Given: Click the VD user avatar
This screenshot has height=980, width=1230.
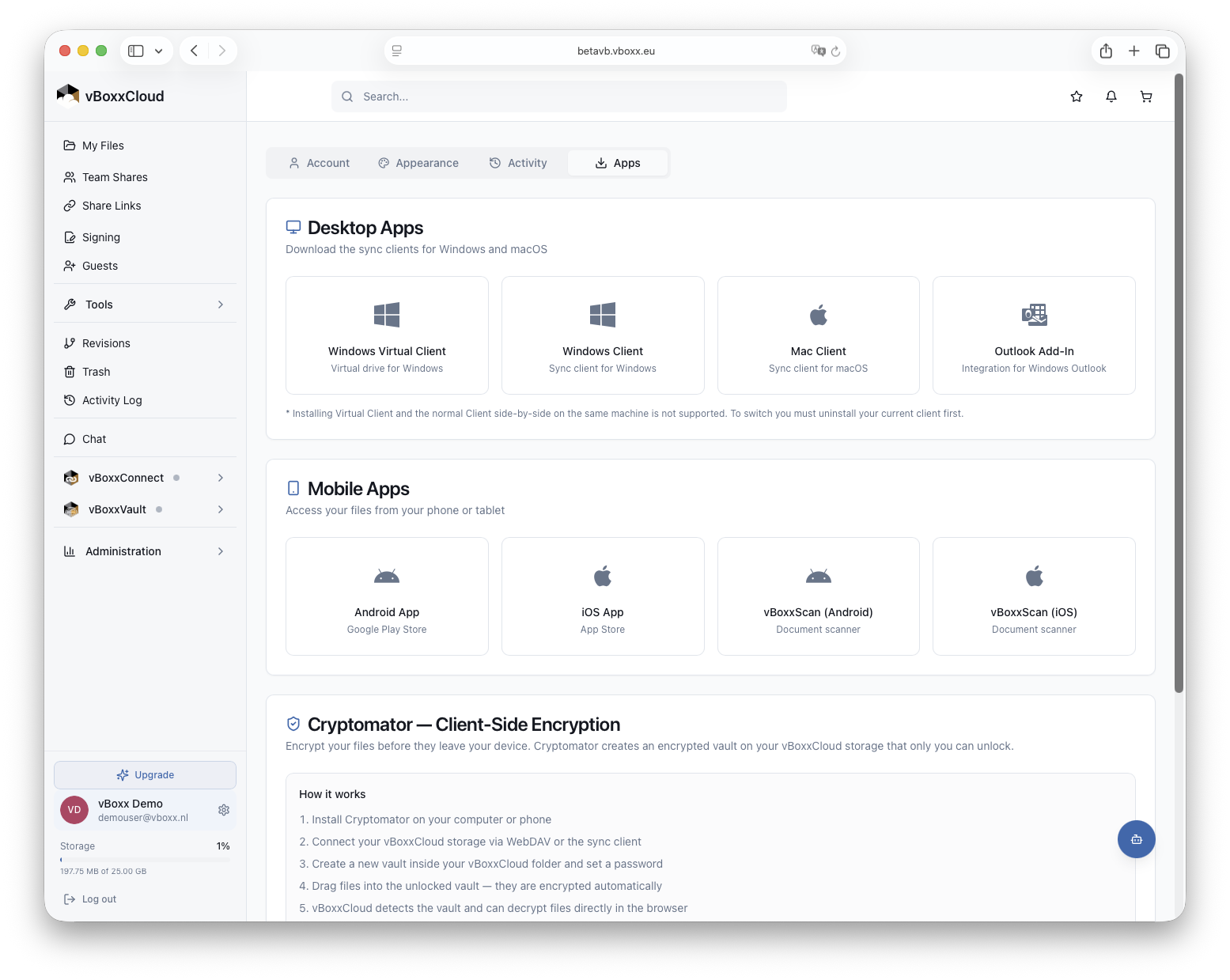Looking at the screenshot, I should click(74, 810).
